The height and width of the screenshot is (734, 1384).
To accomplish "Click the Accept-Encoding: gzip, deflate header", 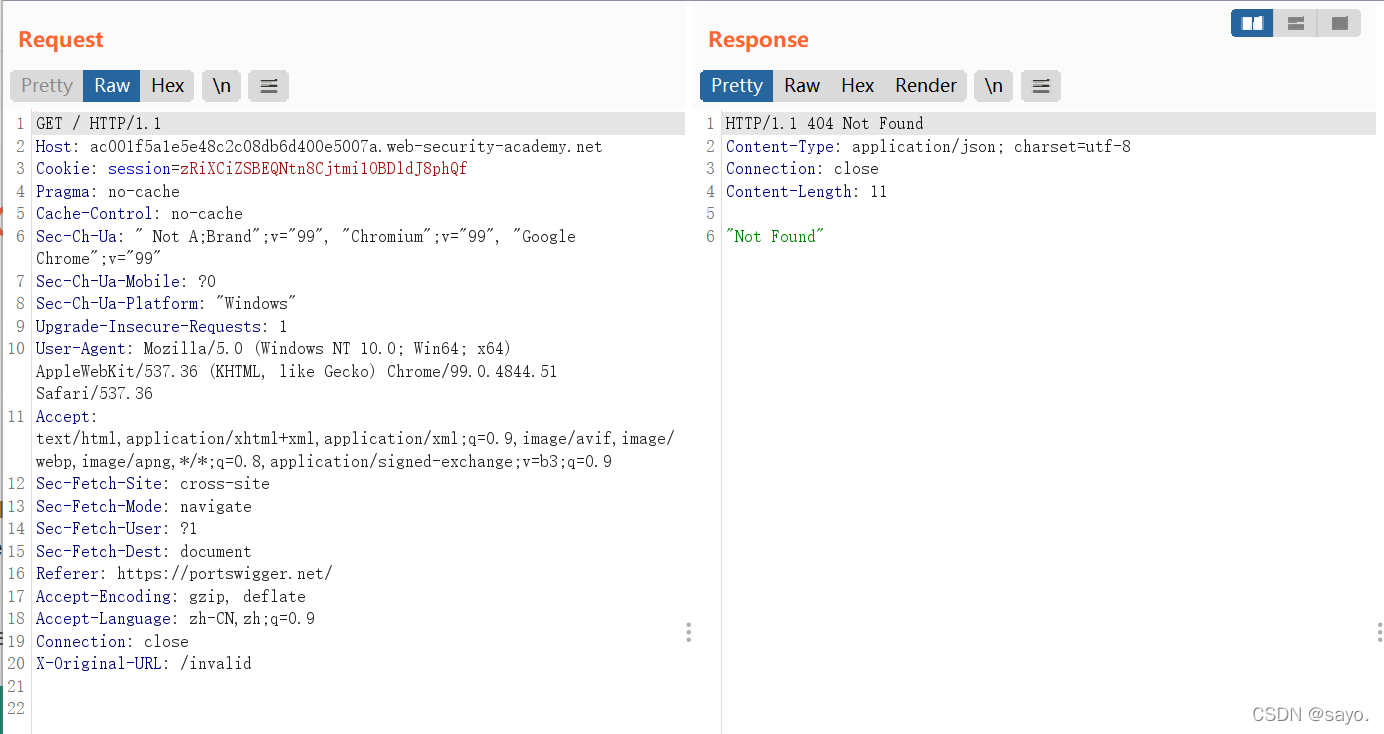I will 171,597.
